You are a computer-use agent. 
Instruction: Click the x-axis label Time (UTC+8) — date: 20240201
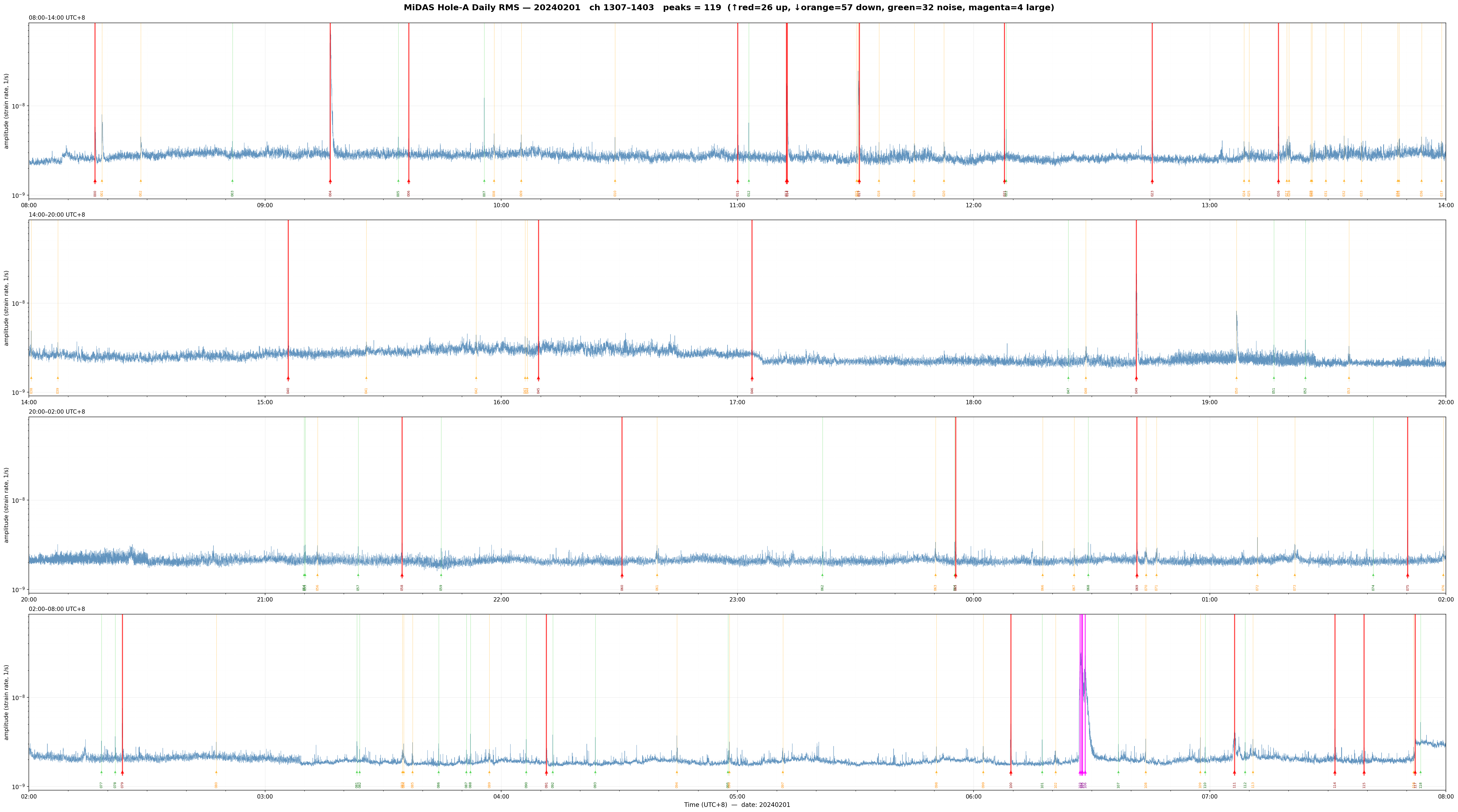(x=737, y=805)
